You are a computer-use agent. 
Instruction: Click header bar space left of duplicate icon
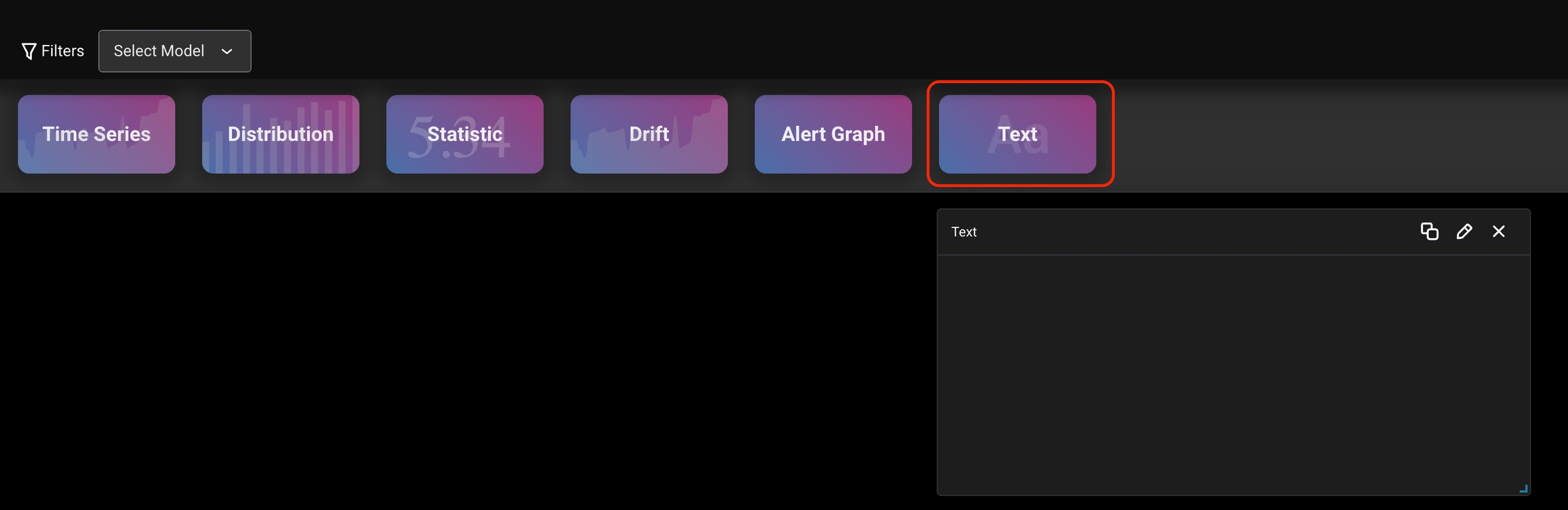[1191, 232]
